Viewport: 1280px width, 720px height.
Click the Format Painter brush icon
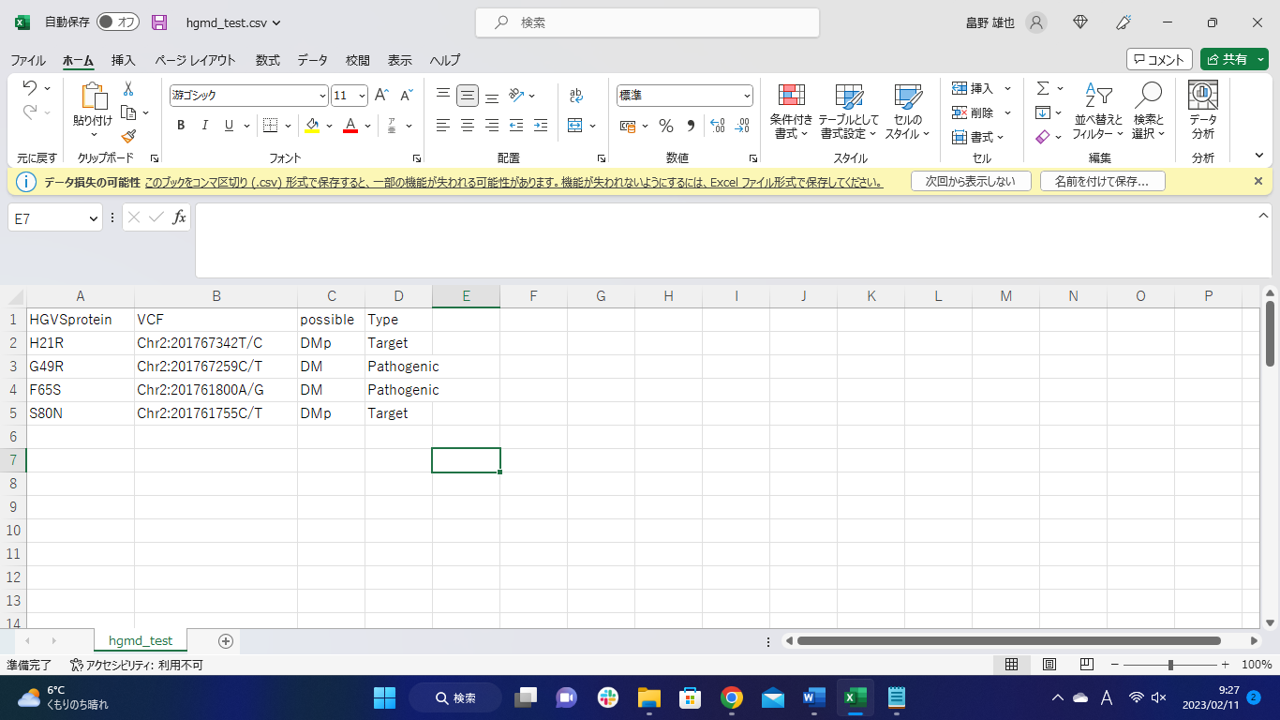(128, 136)
